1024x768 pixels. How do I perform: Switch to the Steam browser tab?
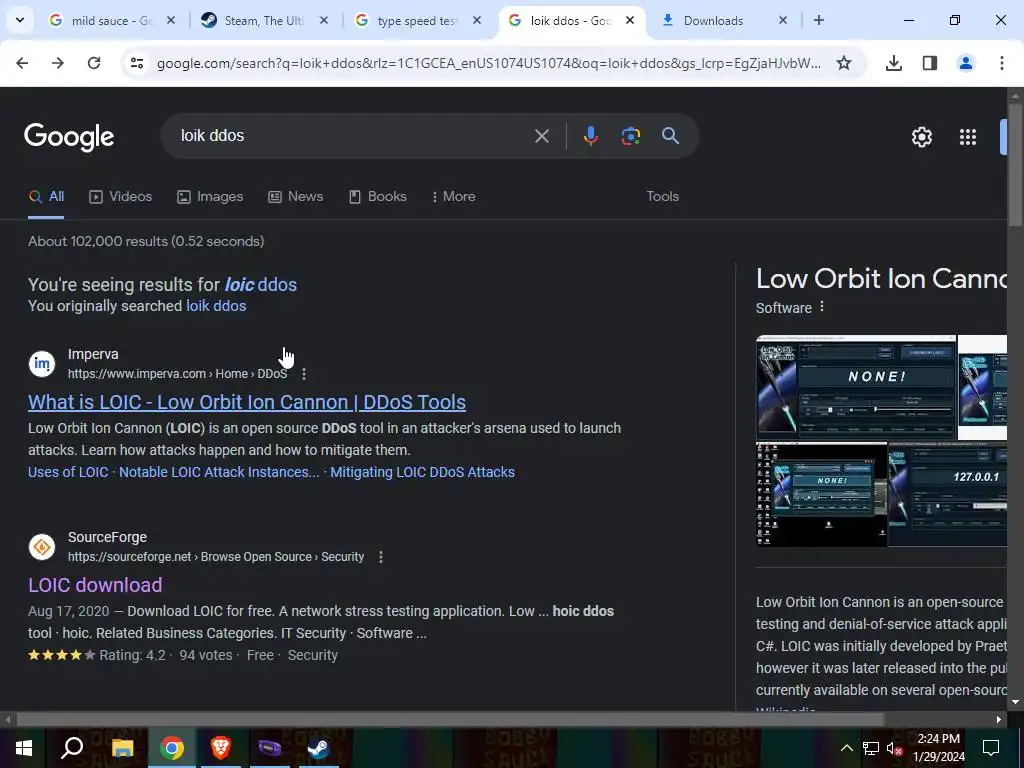pos(263,20)
